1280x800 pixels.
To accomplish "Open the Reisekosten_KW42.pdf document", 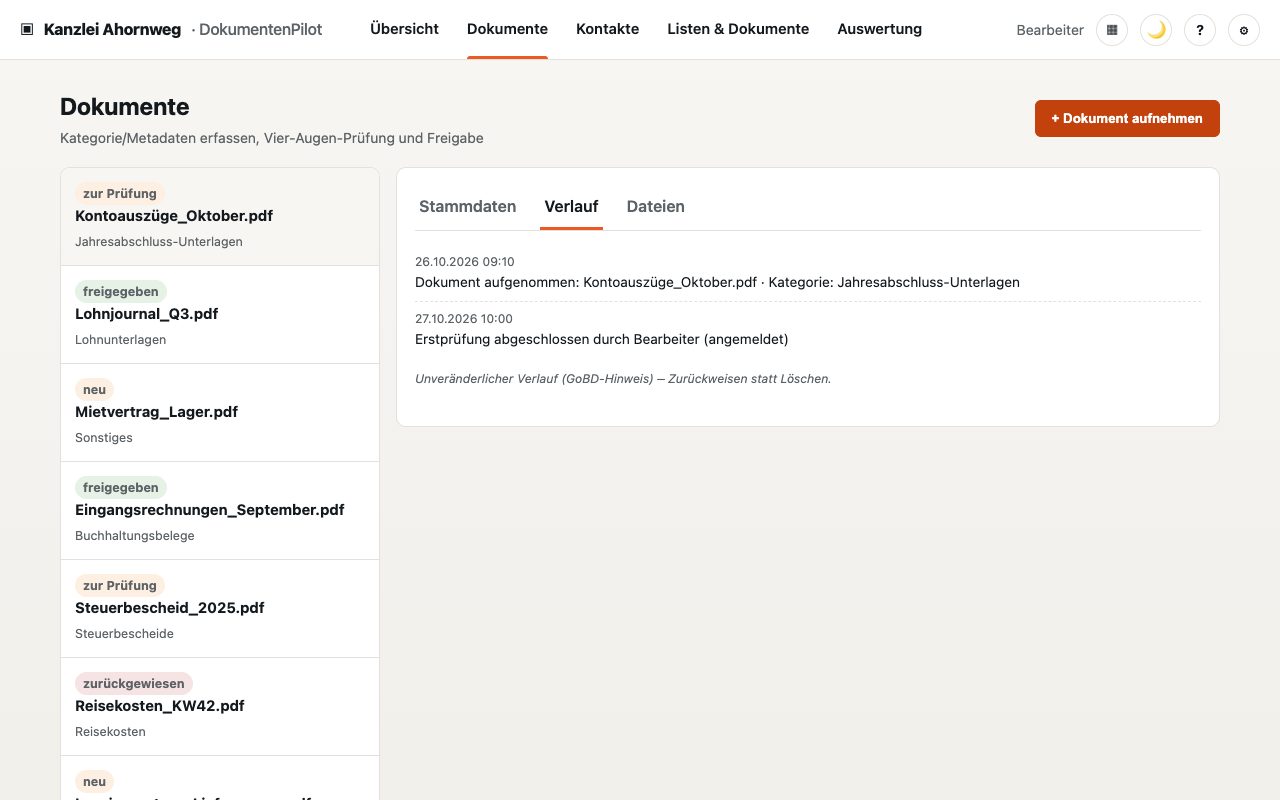I will [220, 707].
